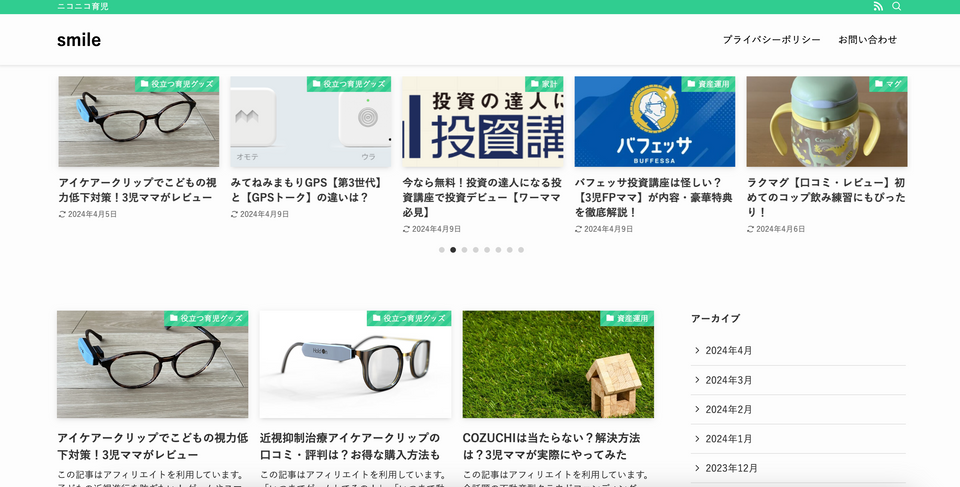Click the 資産運用 tag on the Buffessa carousel card
960x487 pixels.
pos(708,84)
